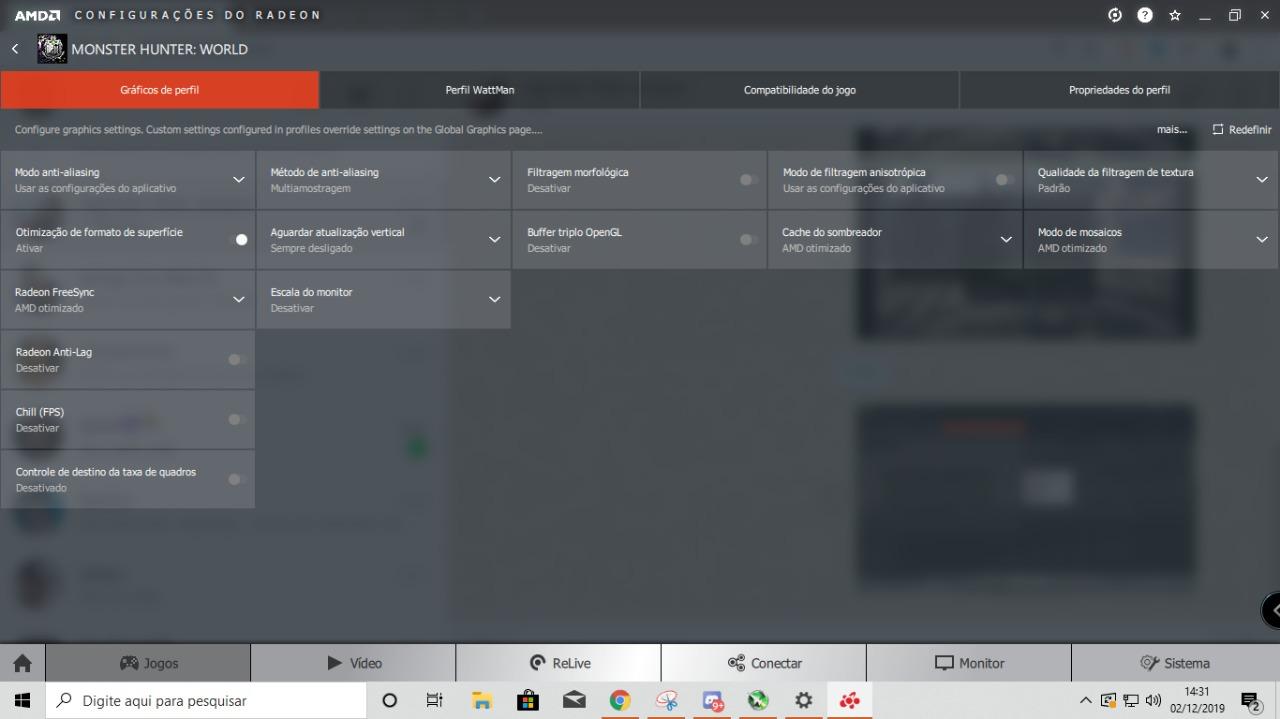Screen dimensions: 1280x719
Task: Click the side panel arrow at right edge
Action: pyautogui.click(x=1272, y=609)
